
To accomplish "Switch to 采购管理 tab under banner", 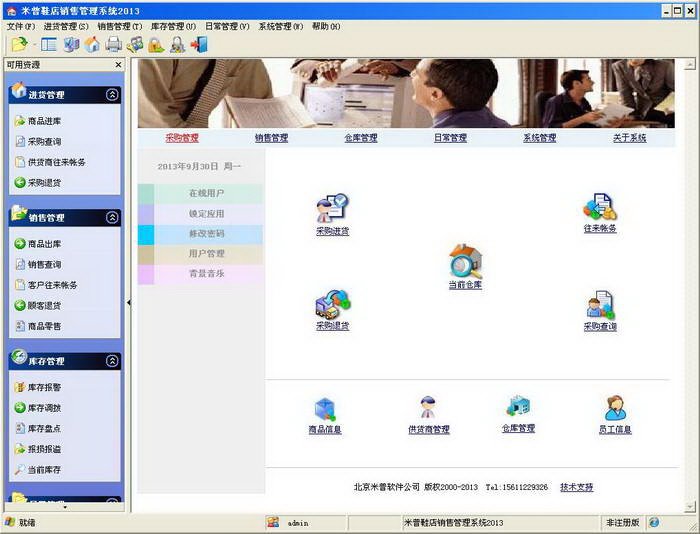I will tap(182, 138).
